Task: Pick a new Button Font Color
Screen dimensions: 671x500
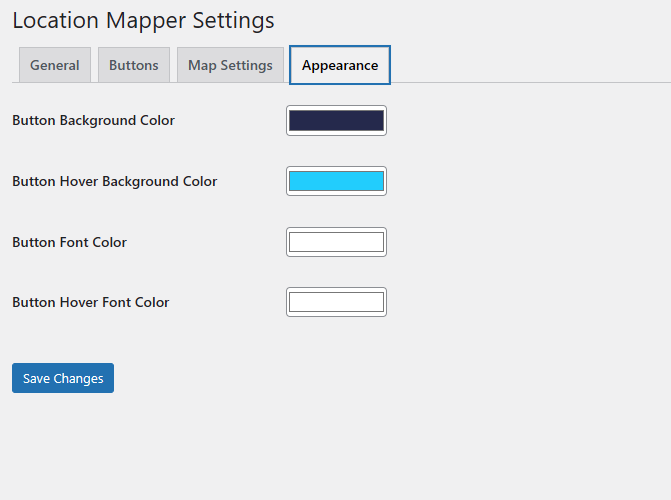Action: (336, 242)
